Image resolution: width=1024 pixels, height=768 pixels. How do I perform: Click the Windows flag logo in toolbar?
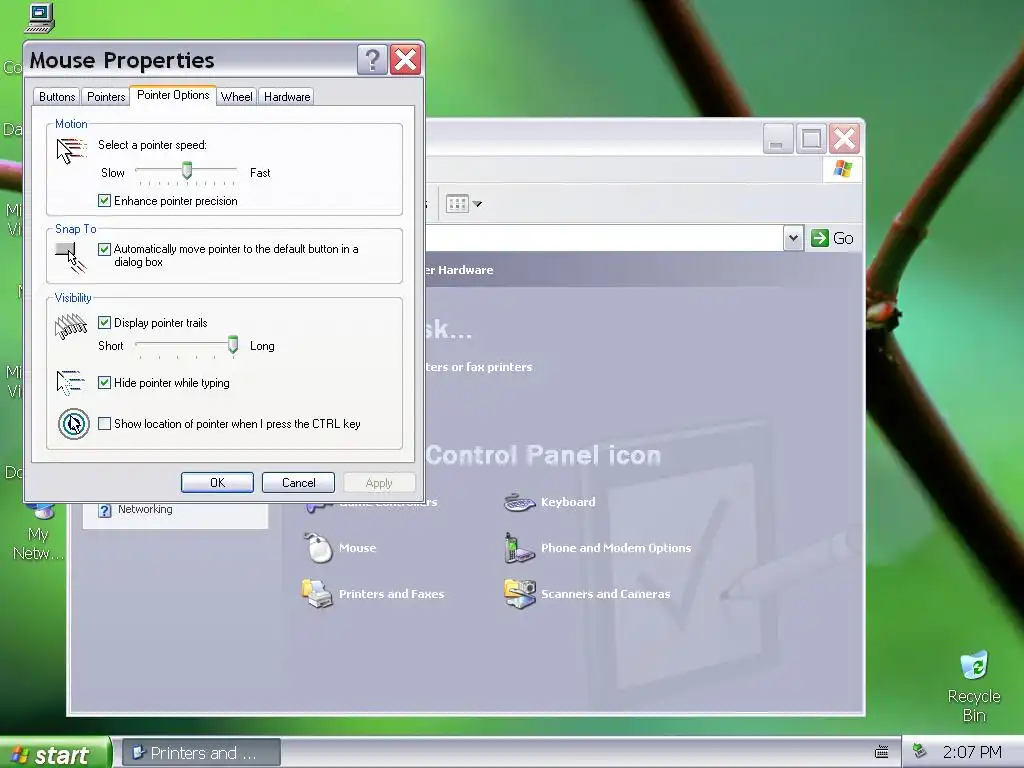tap(842, 169)
